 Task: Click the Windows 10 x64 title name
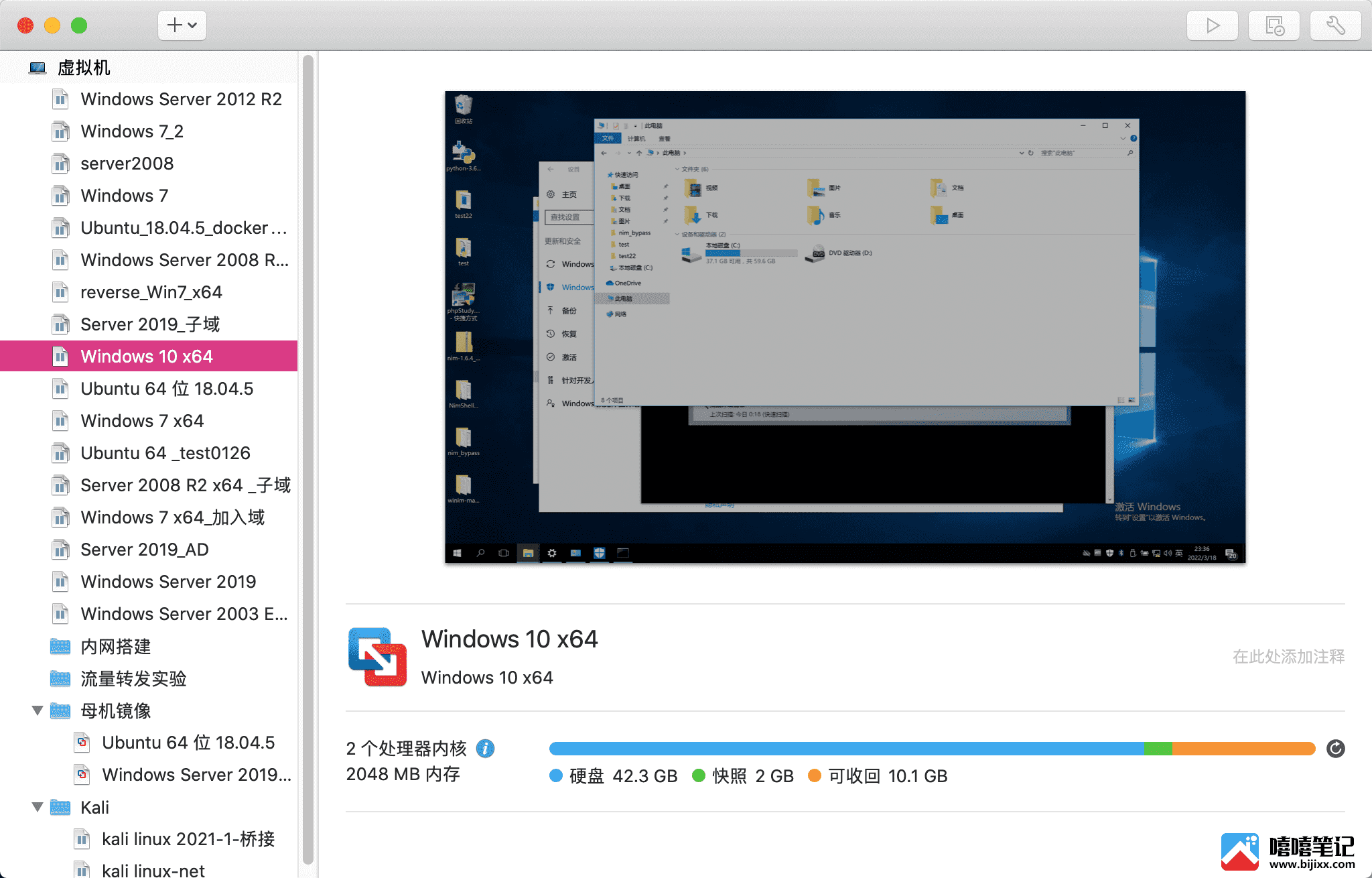[x=509, y=639]
